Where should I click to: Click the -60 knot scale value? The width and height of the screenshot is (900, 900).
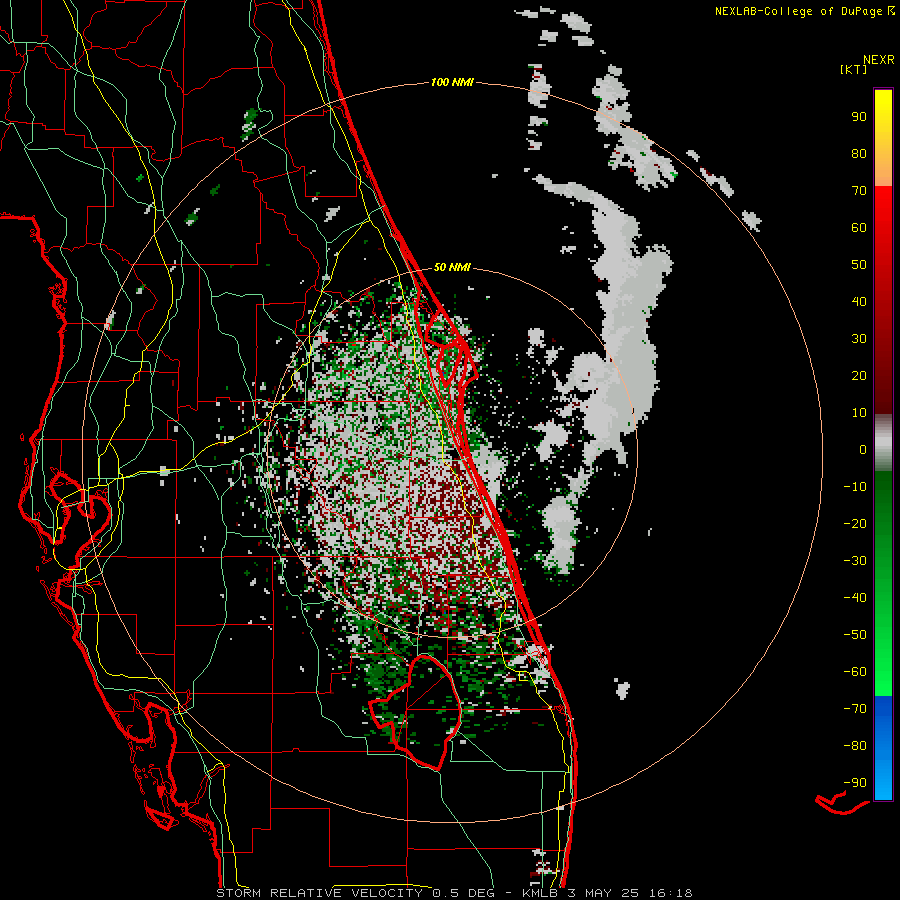(855, 672)
